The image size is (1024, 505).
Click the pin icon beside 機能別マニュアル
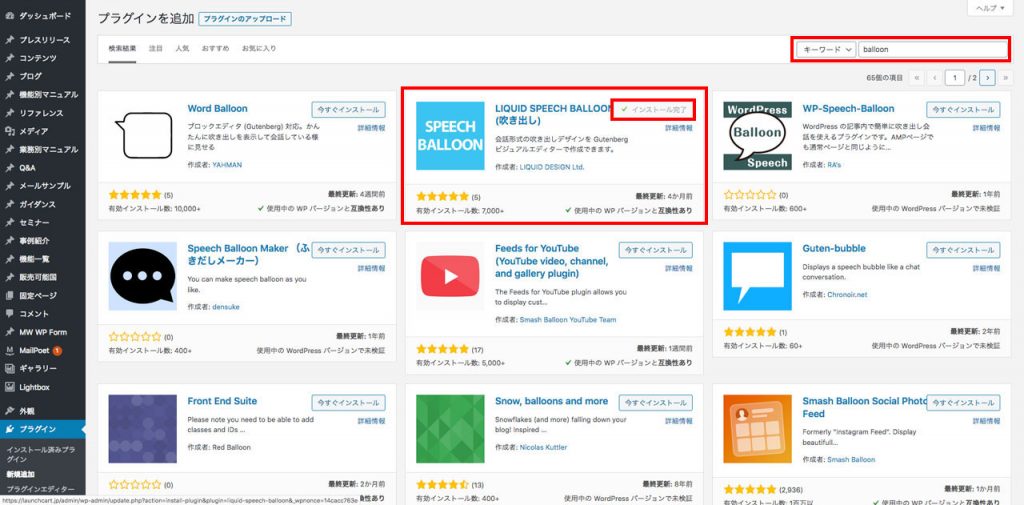click(9, 95)
